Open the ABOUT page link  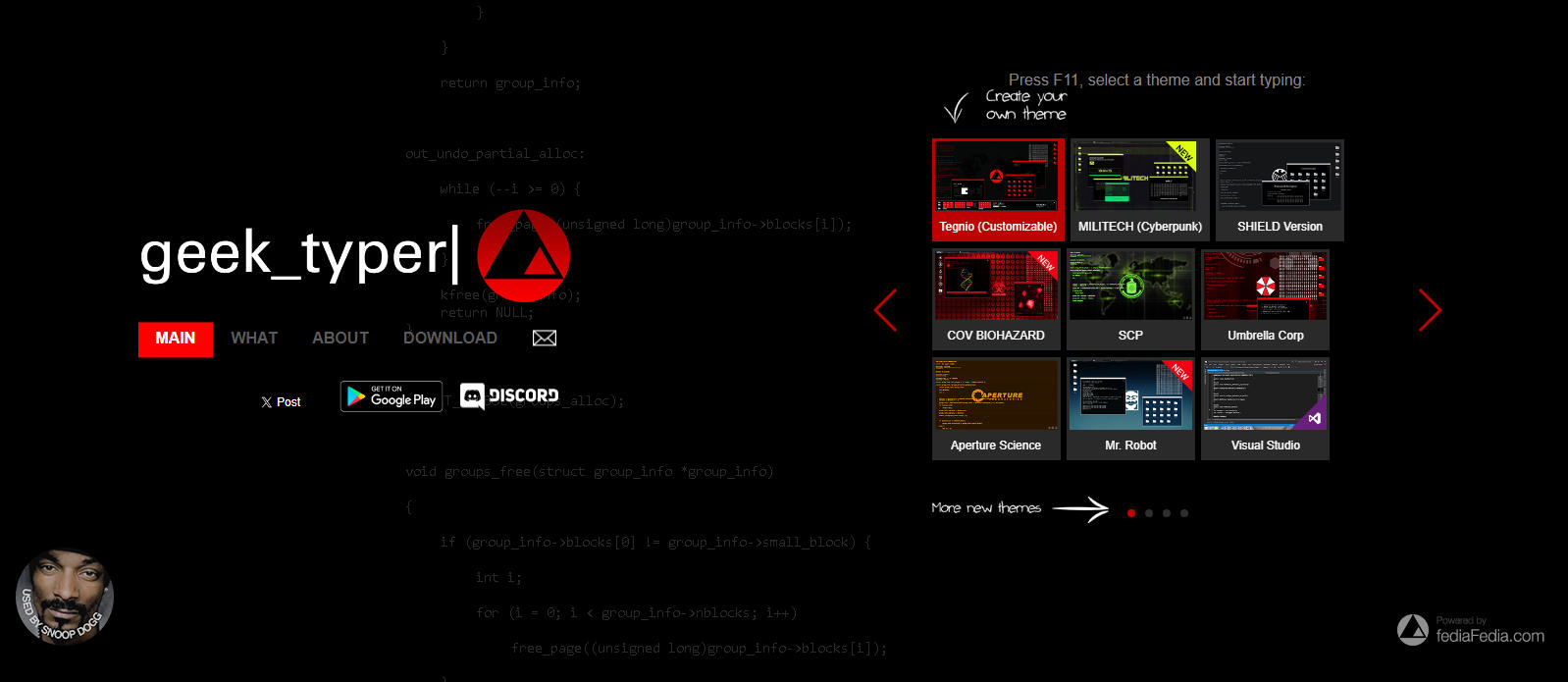point(340,339)
